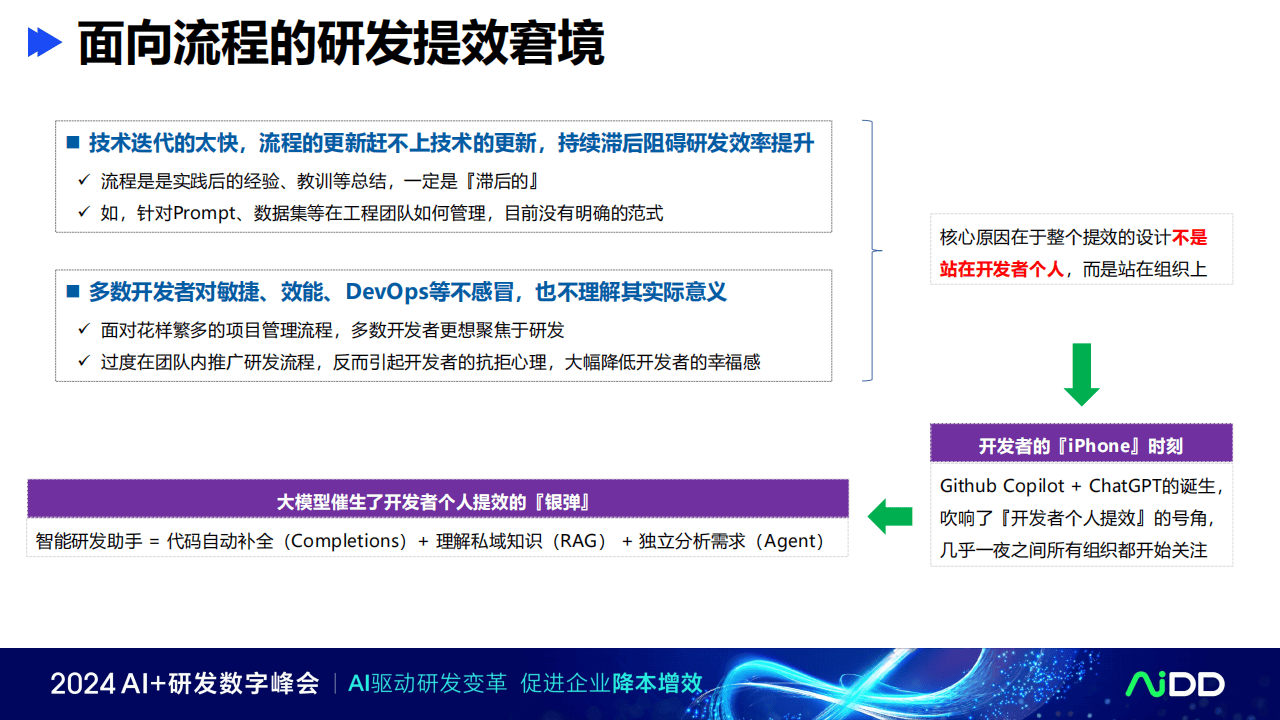Click the line 吹响了『开发者个人提效』的号角
The height and width of the screenshot is (720, 1280).
click(x=1076, y=518)
